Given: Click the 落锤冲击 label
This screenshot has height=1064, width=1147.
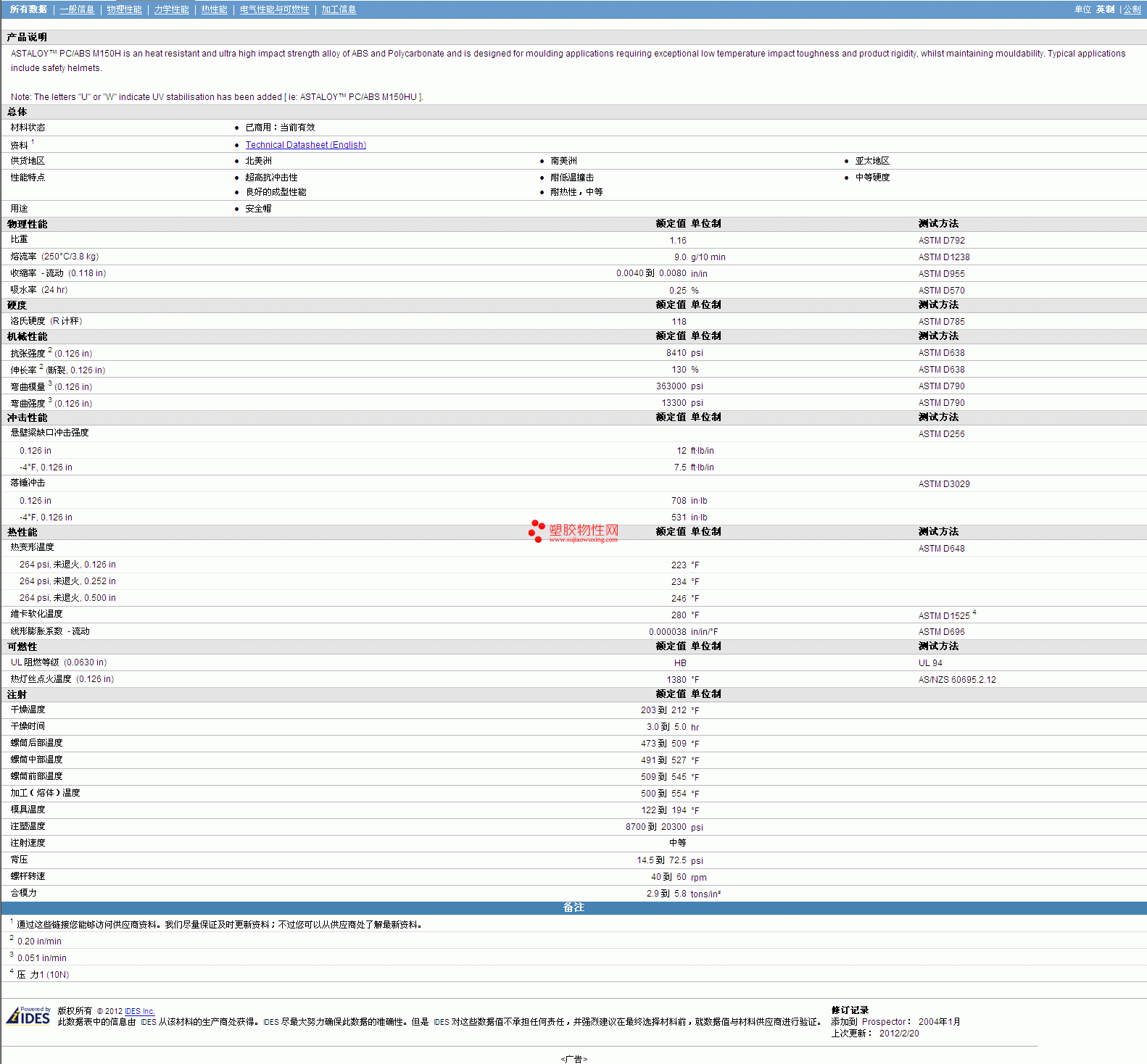Looking at the screenshot, I should (x=28, y=483).
